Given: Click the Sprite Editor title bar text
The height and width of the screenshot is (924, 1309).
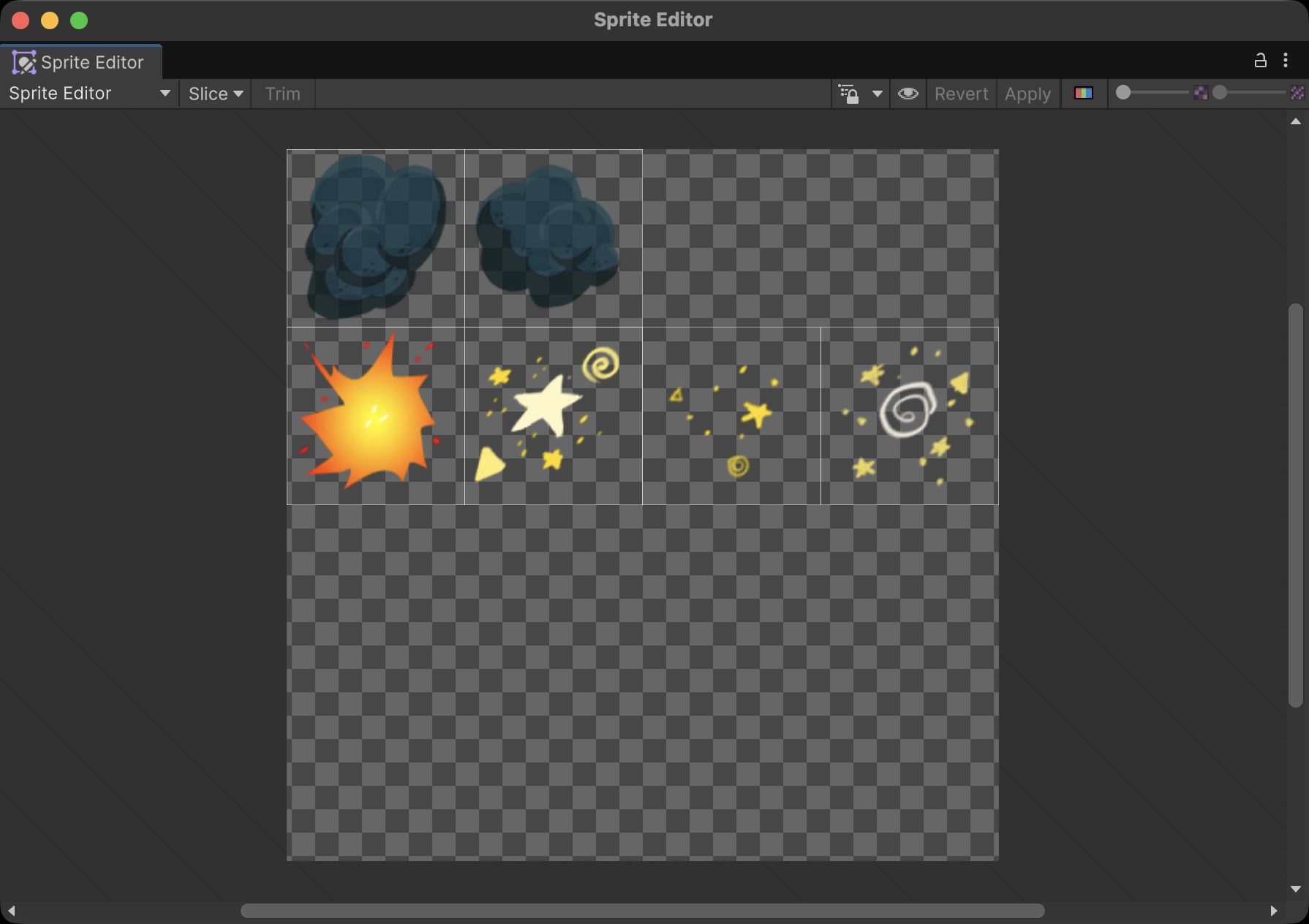Looking at the screenshot, I should (x=653, y=20).
